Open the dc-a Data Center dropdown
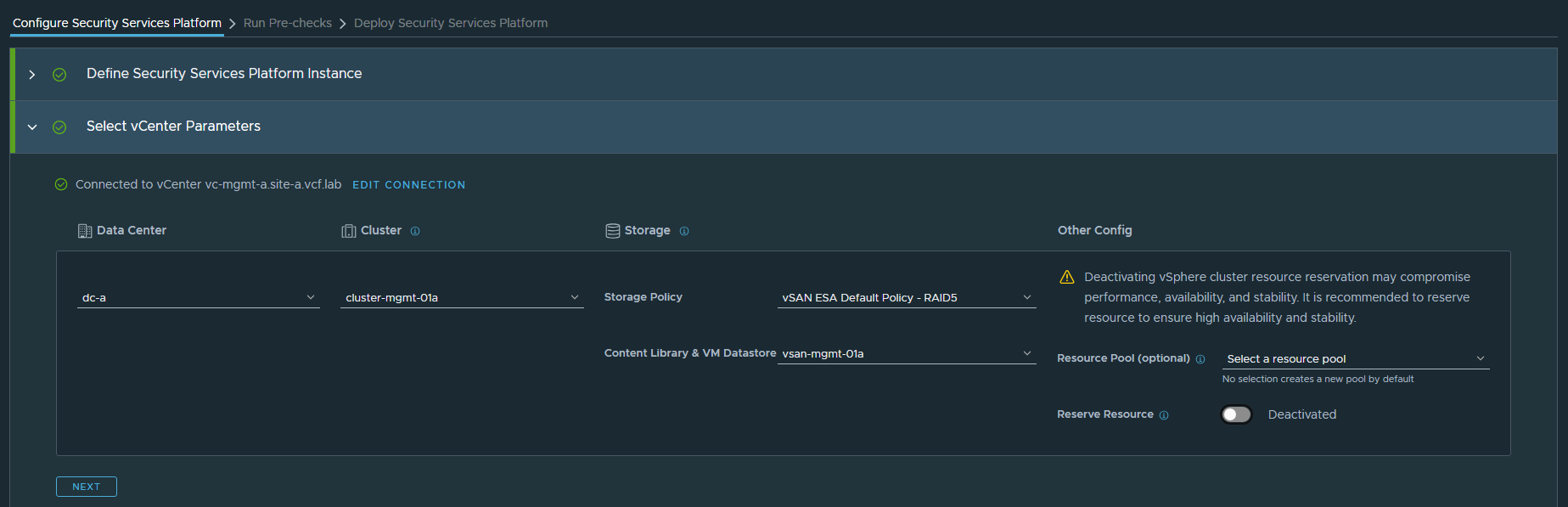Screen dimensions: 1568x507 tap(198, 298)
